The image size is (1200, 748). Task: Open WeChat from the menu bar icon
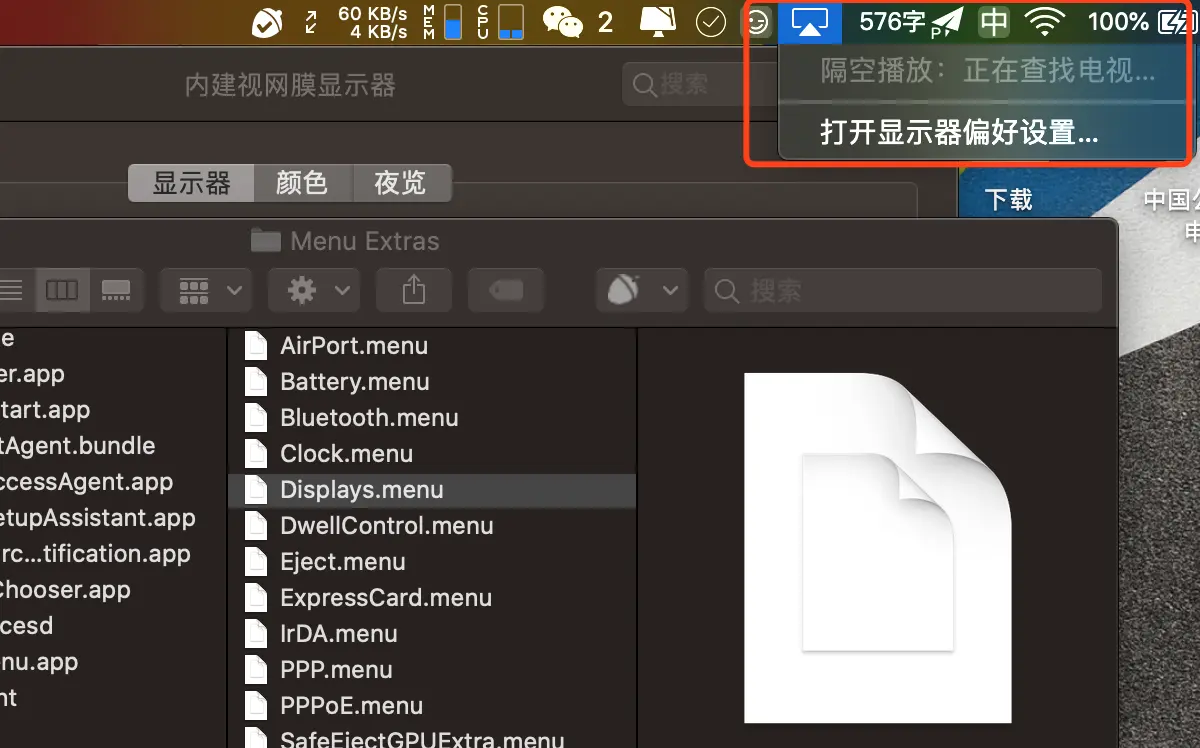pos(562,22)
